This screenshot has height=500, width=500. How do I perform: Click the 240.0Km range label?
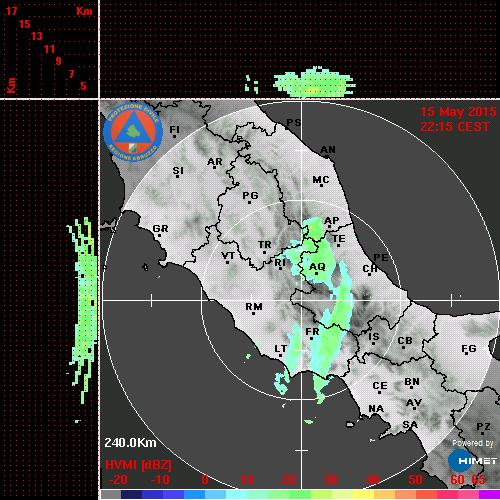point(130,443)
